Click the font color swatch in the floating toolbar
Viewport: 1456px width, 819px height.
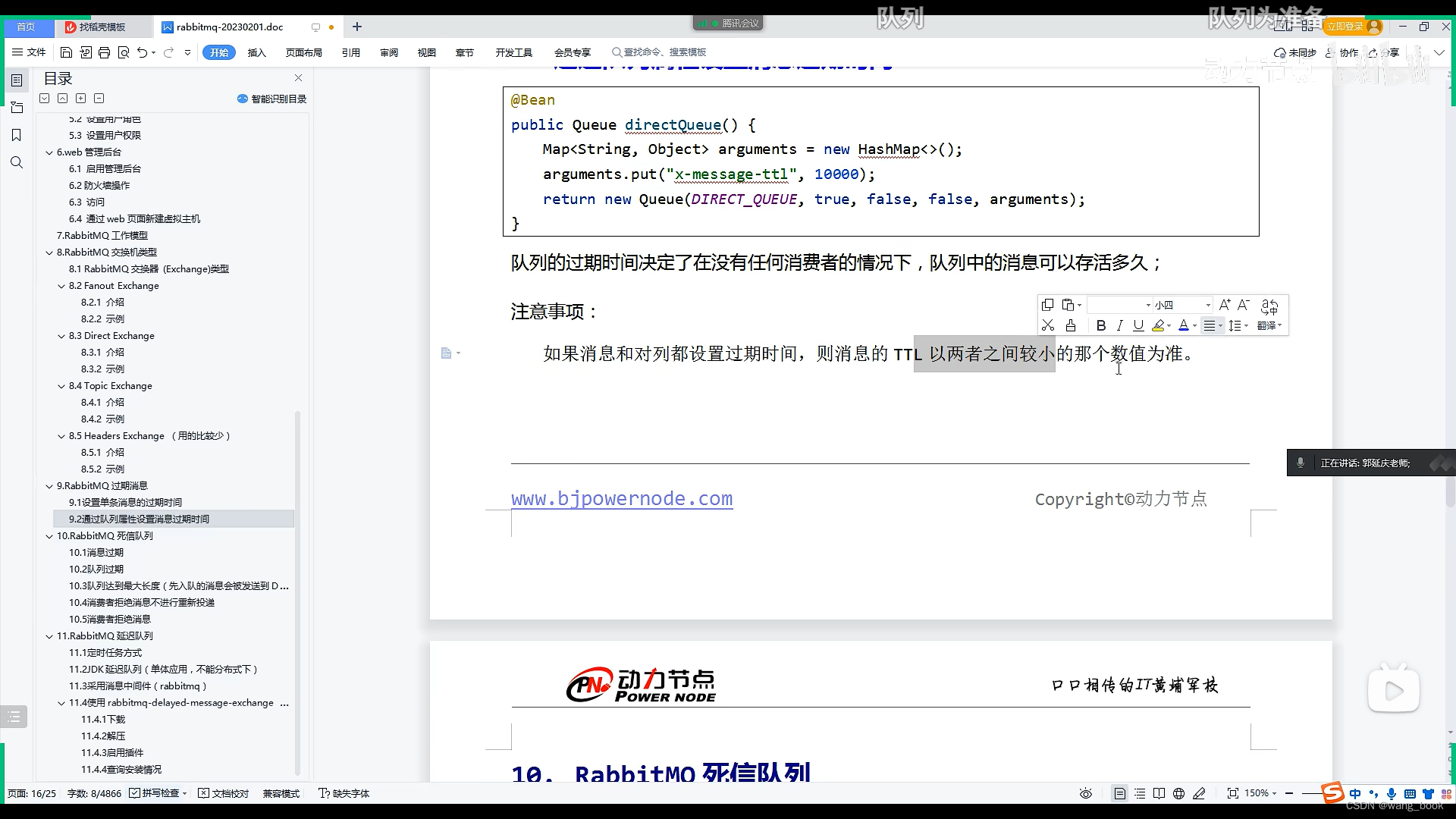pyautogui.click(x=1183, y=326)
